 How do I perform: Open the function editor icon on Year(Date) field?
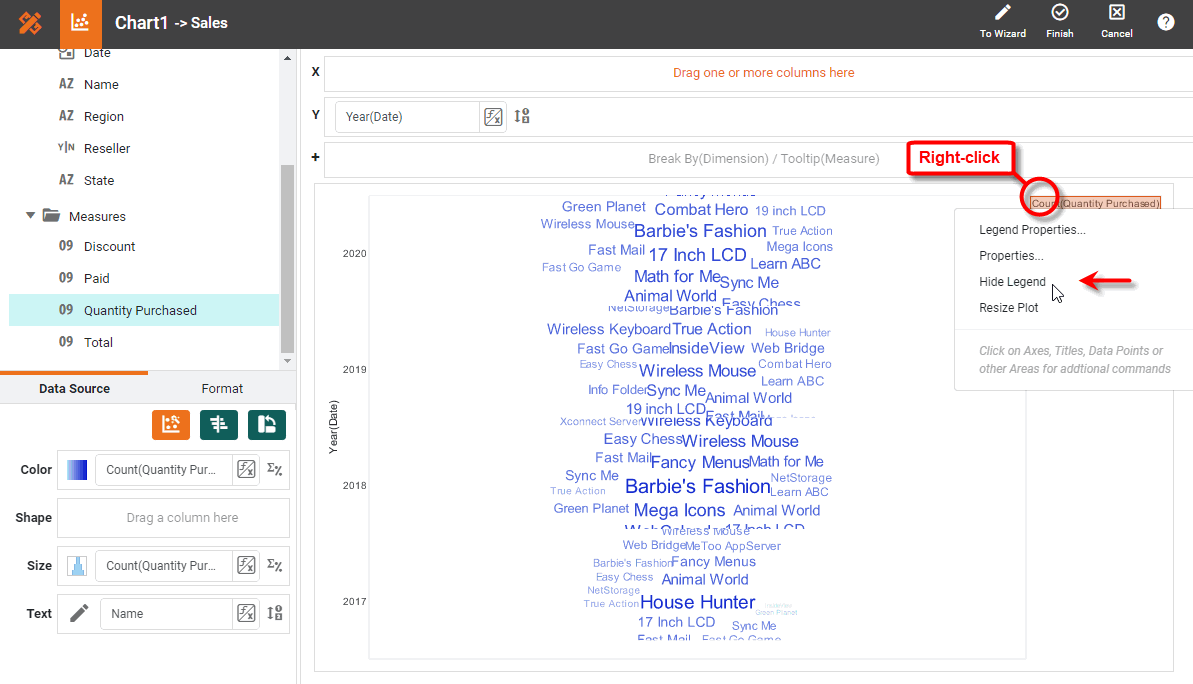(x=493, y=117)
